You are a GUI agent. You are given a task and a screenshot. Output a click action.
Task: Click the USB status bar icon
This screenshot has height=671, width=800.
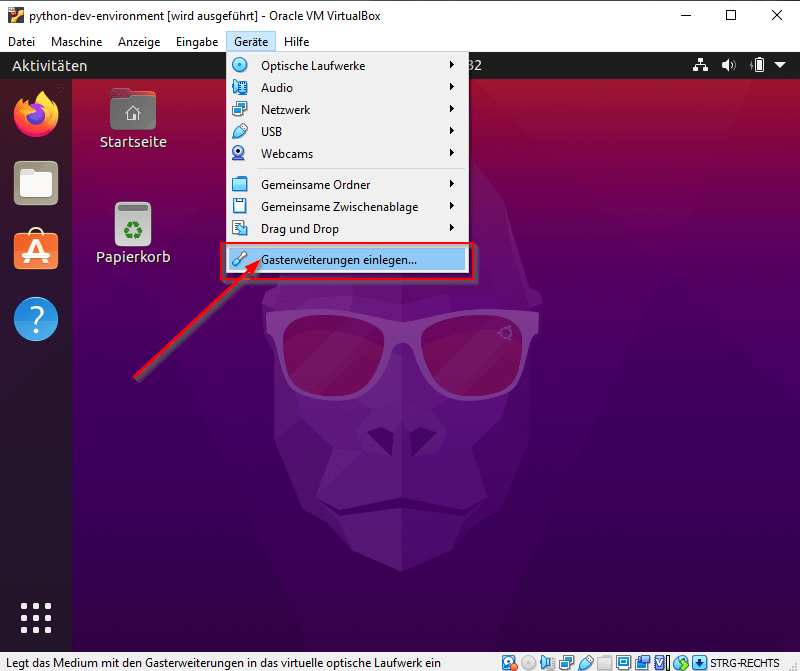point(587,662)
